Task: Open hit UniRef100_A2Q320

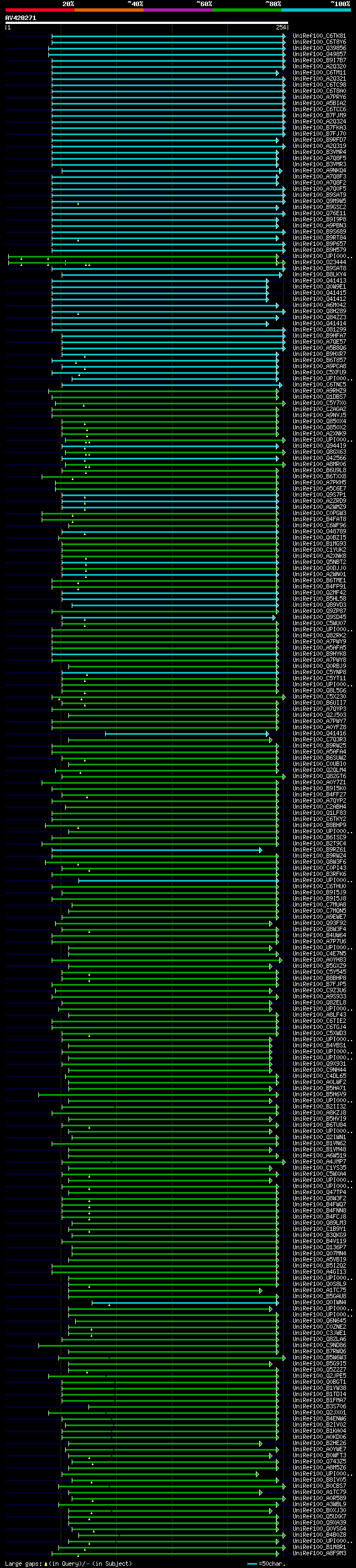Action: tap(319, 66)
